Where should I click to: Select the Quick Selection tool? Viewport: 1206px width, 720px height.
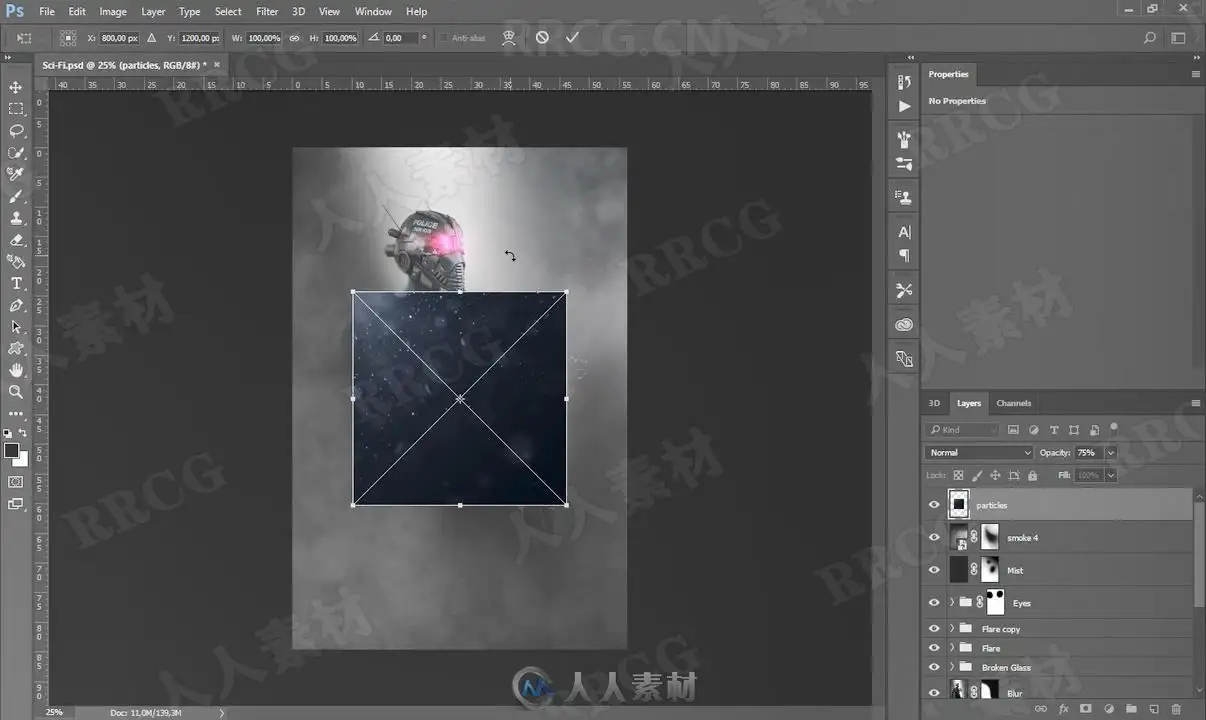click(16, 153)
